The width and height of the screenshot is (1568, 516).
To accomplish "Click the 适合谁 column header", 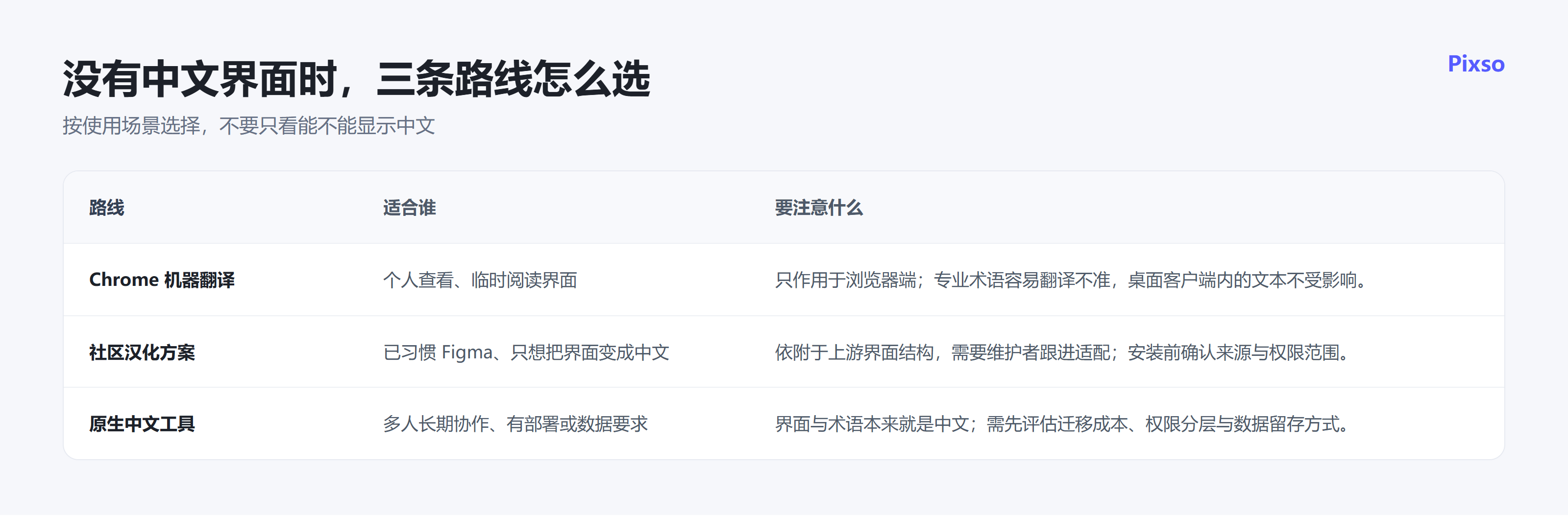I will pos(409,208).
